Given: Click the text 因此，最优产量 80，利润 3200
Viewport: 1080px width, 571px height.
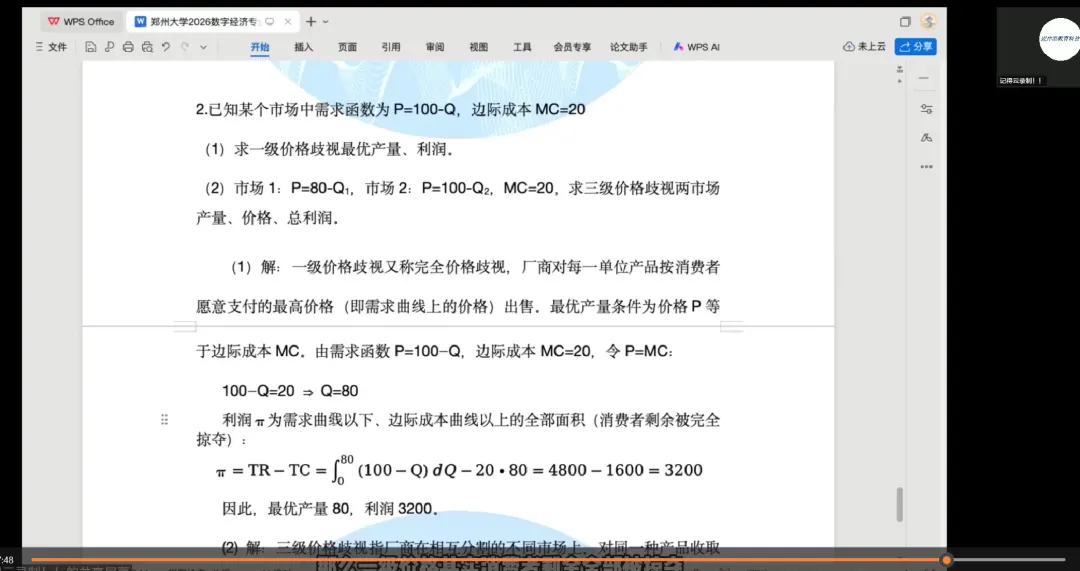Looking at the screenshot, I should (x=329, y=509).
